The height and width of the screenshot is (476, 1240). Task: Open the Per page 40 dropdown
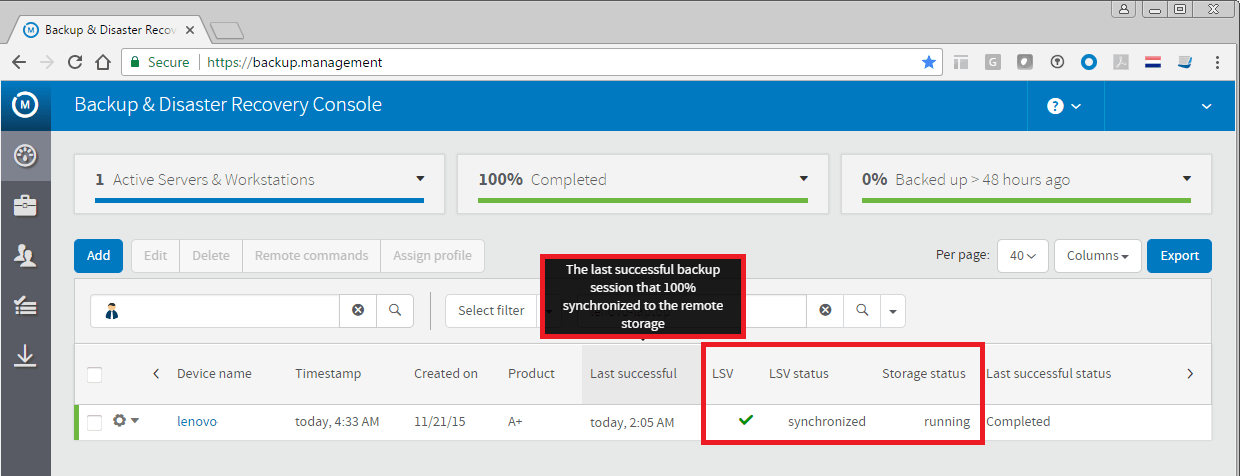coord(1022,256)
